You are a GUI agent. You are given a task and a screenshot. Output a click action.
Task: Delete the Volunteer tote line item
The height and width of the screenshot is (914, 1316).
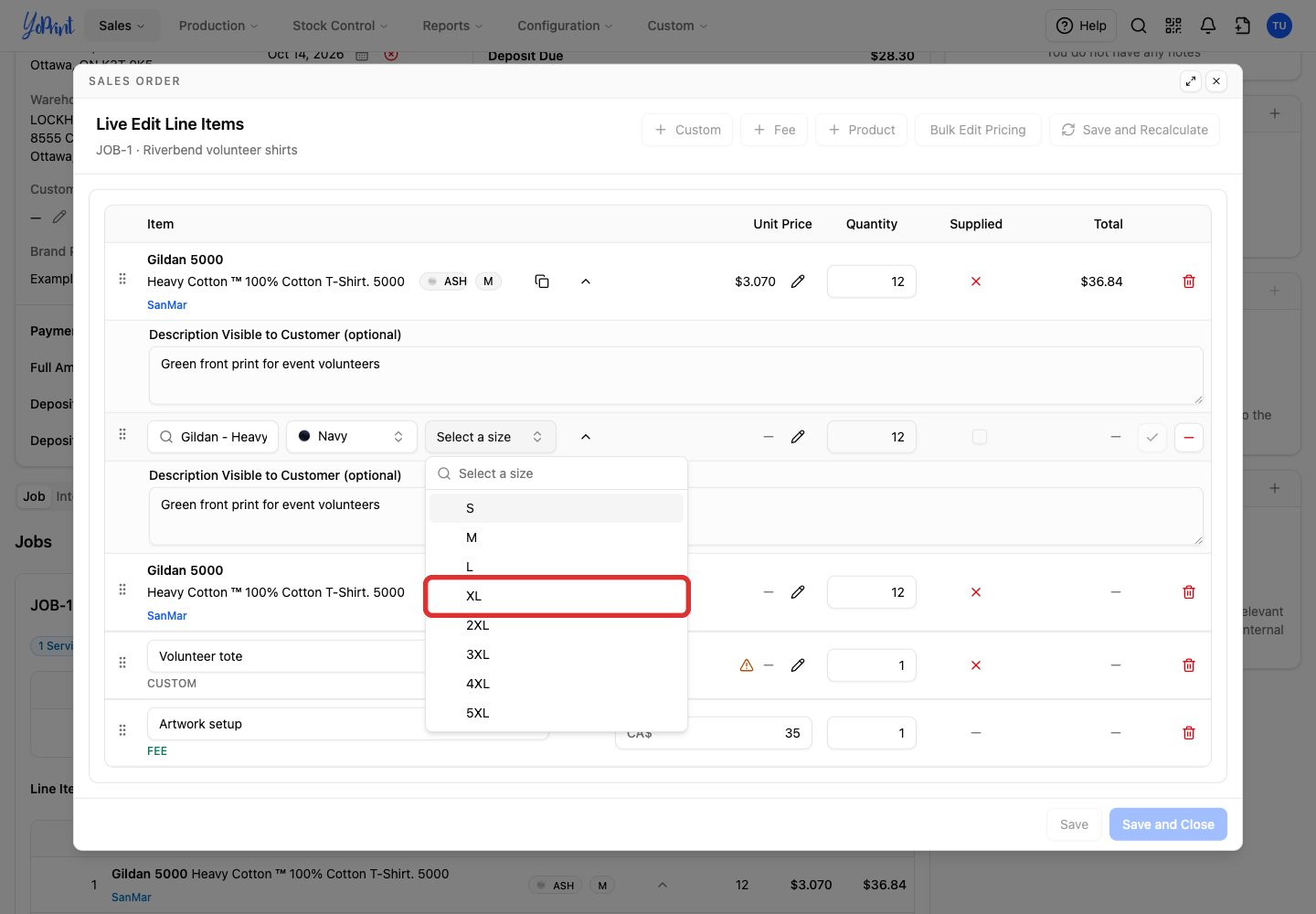coord(1189,665)
